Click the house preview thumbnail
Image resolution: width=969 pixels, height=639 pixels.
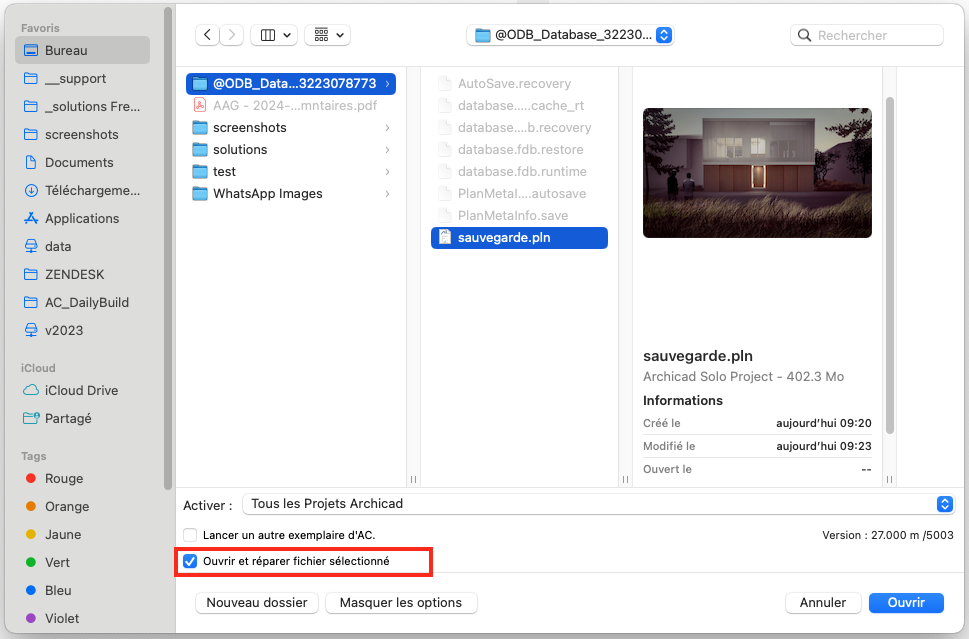757,173
